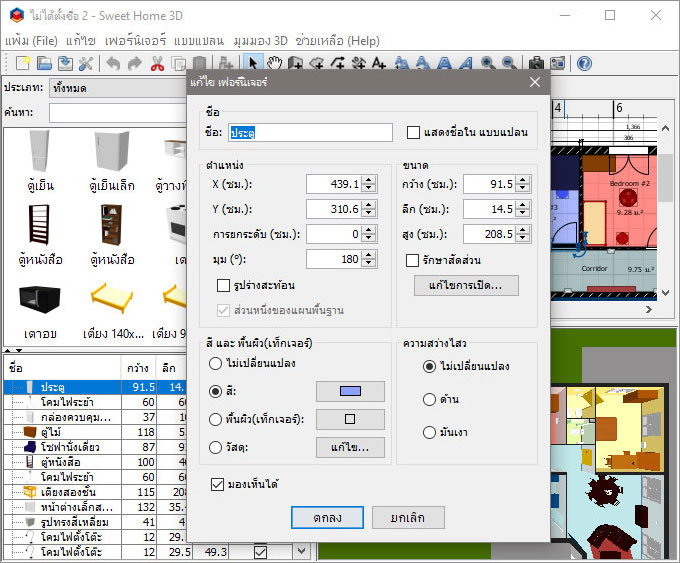
Task: Click the Zoom in magnifier icon
Action: pos(488,63)
